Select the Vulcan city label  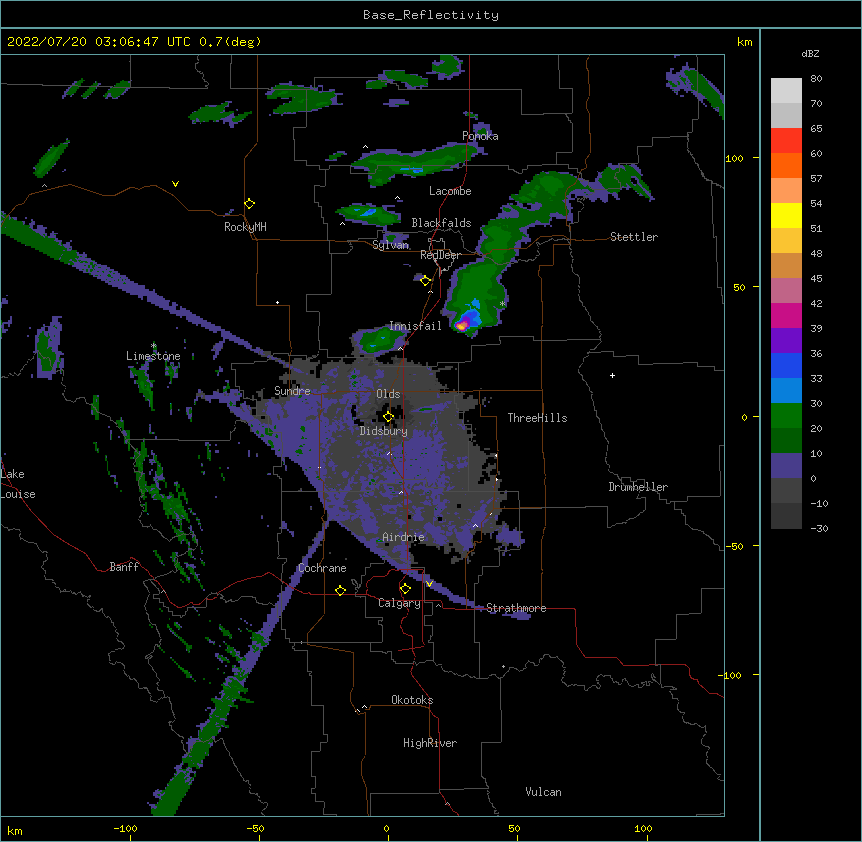(x=543, y=792)
